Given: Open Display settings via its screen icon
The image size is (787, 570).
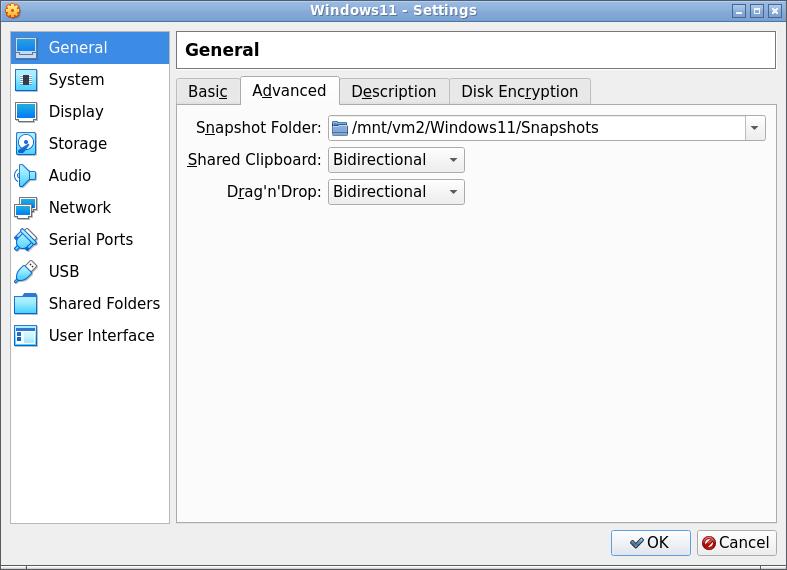Looking at the screenshot, I should tap(26, 112).
